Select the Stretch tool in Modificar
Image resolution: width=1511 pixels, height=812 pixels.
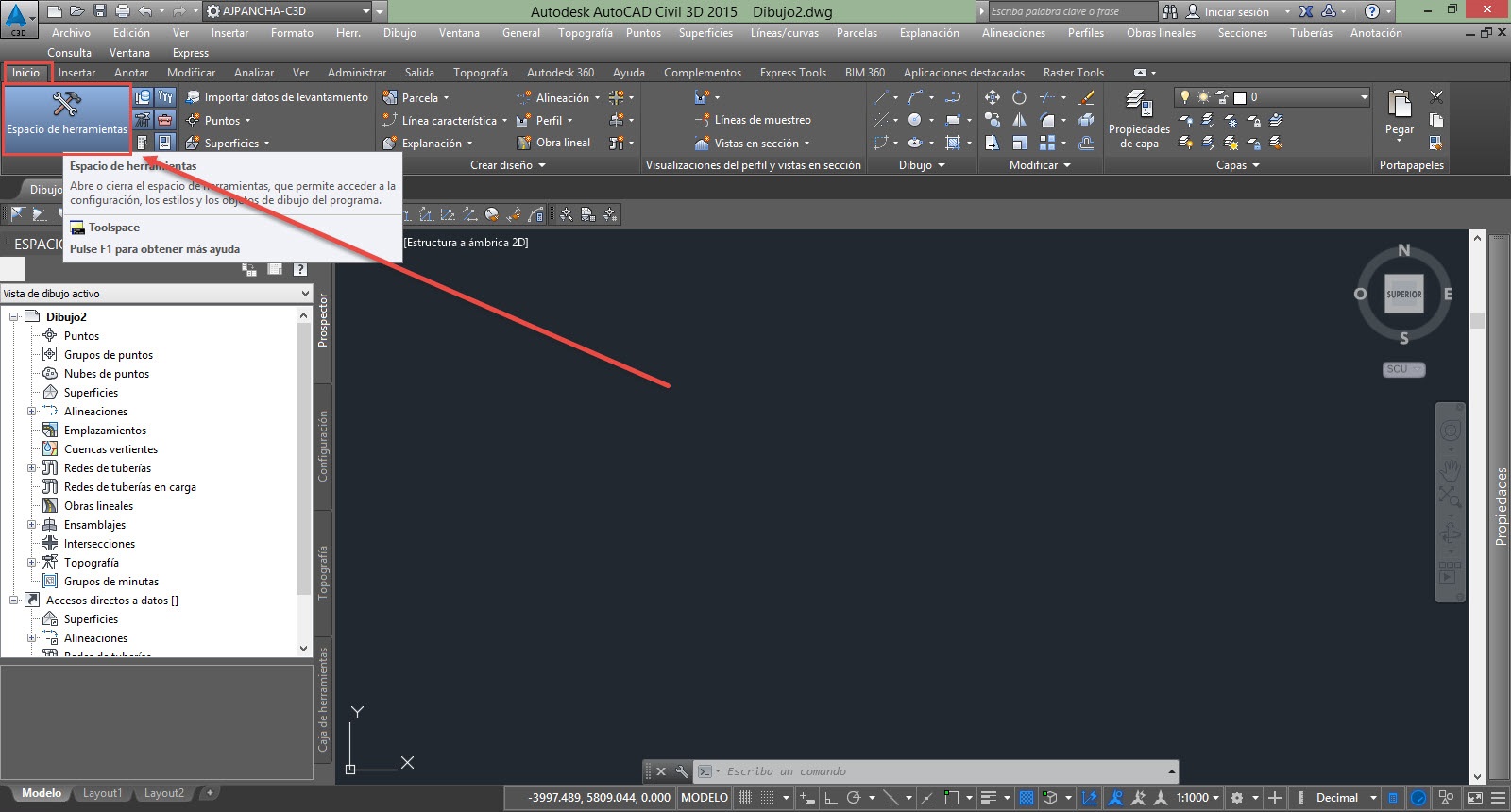click(x=993, y=143)
